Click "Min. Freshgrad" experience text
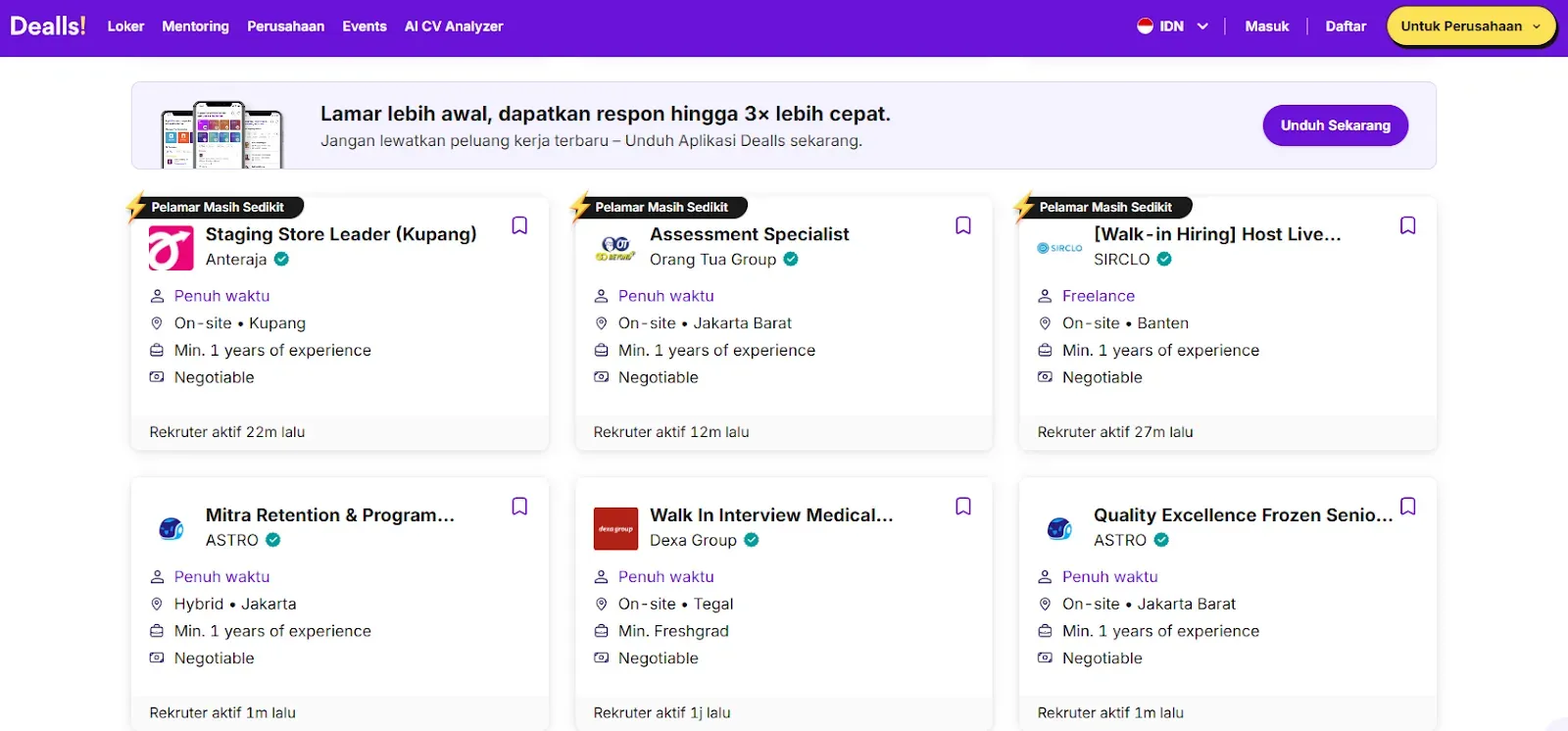 point(673,631)
